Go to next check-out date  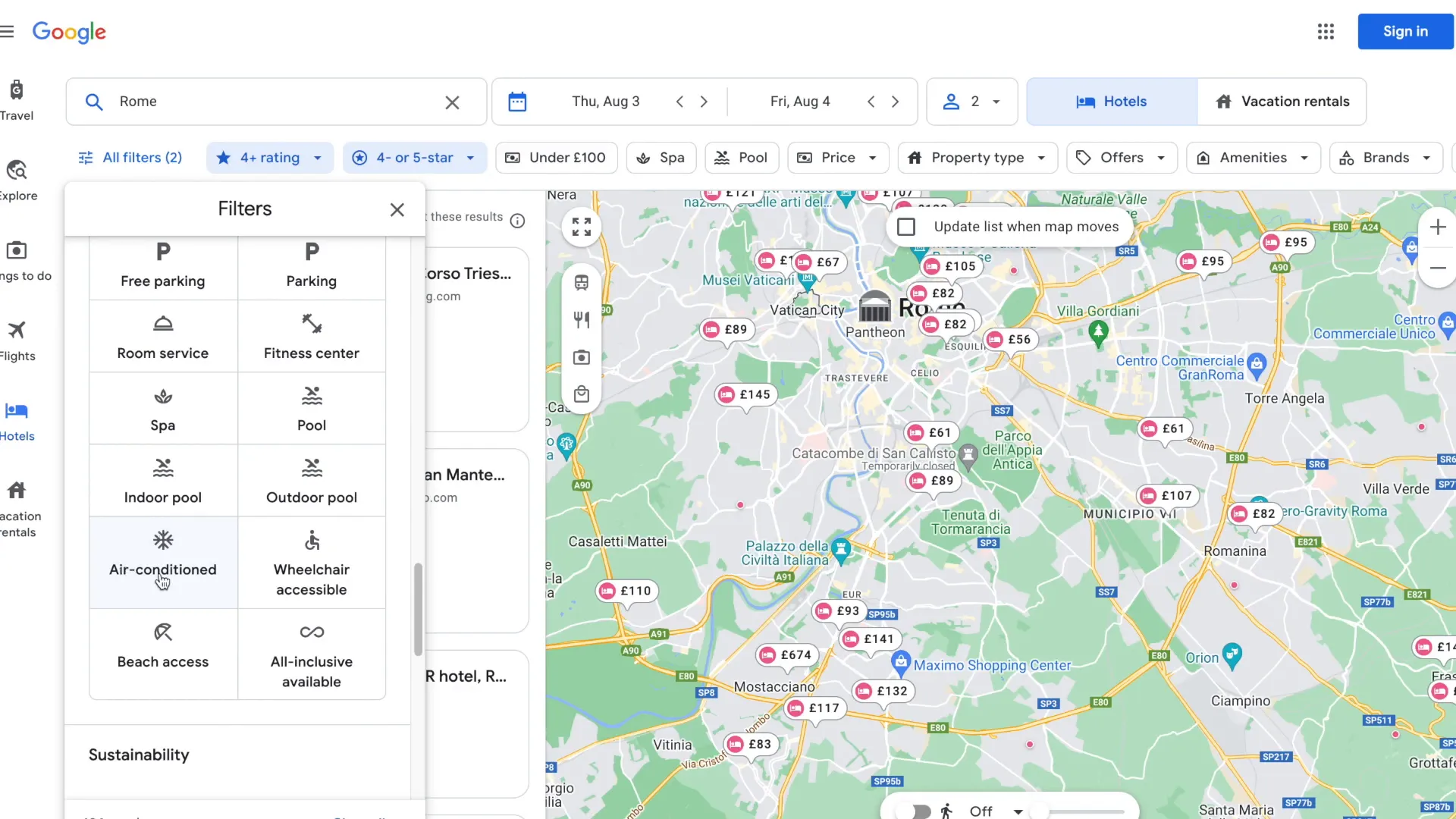tap(895, 102)
